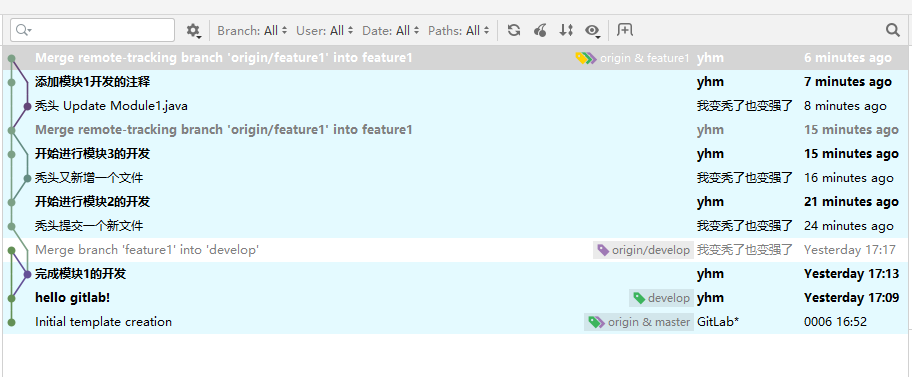Click the 'Yesterday 17:17' timestamp
Screen dimensions: 912x377
[x=850, y=250]
